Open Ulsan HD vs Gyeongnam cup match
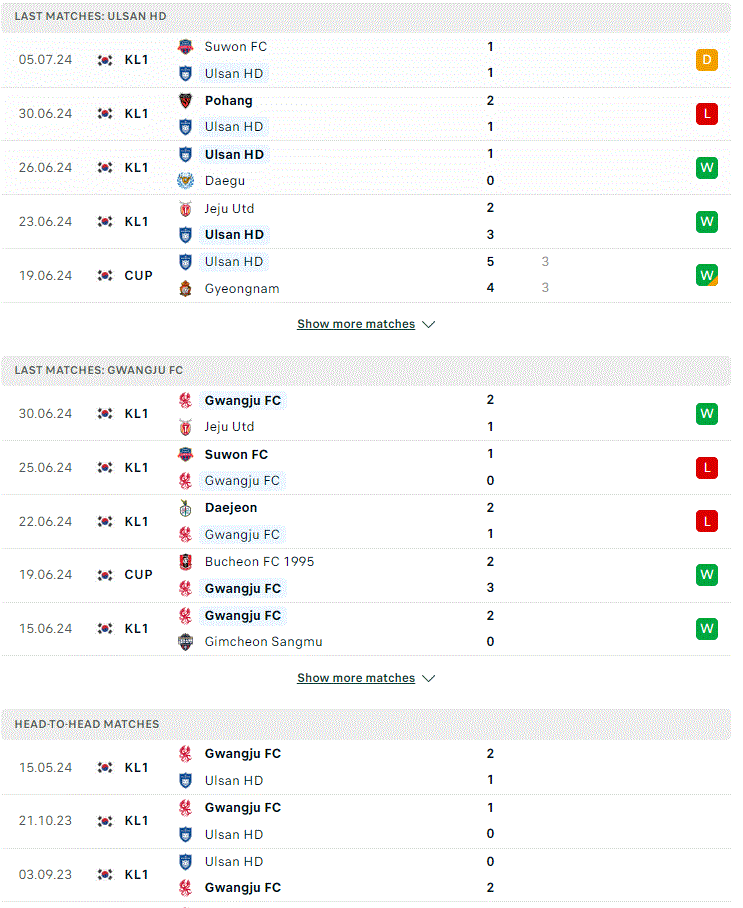This screenshot has height=908, width=743. coord(366,276)
